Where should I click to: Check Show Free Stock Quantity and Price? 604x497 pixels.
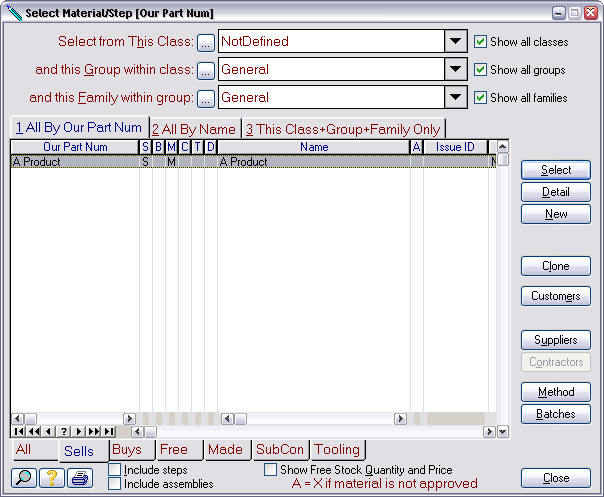coord(270,470)
